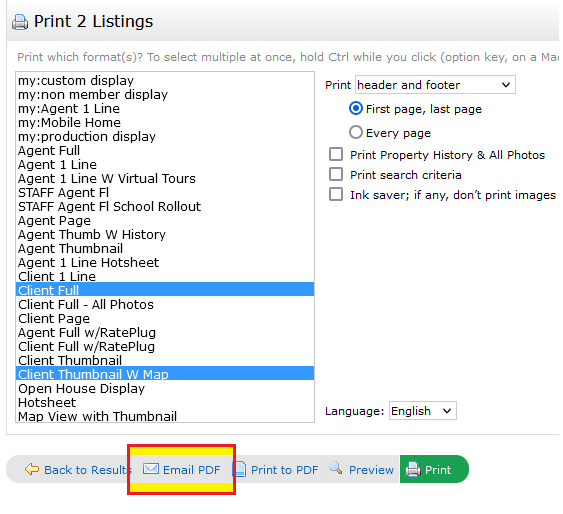
Task: Click the green Print button label
Action: 438,470
